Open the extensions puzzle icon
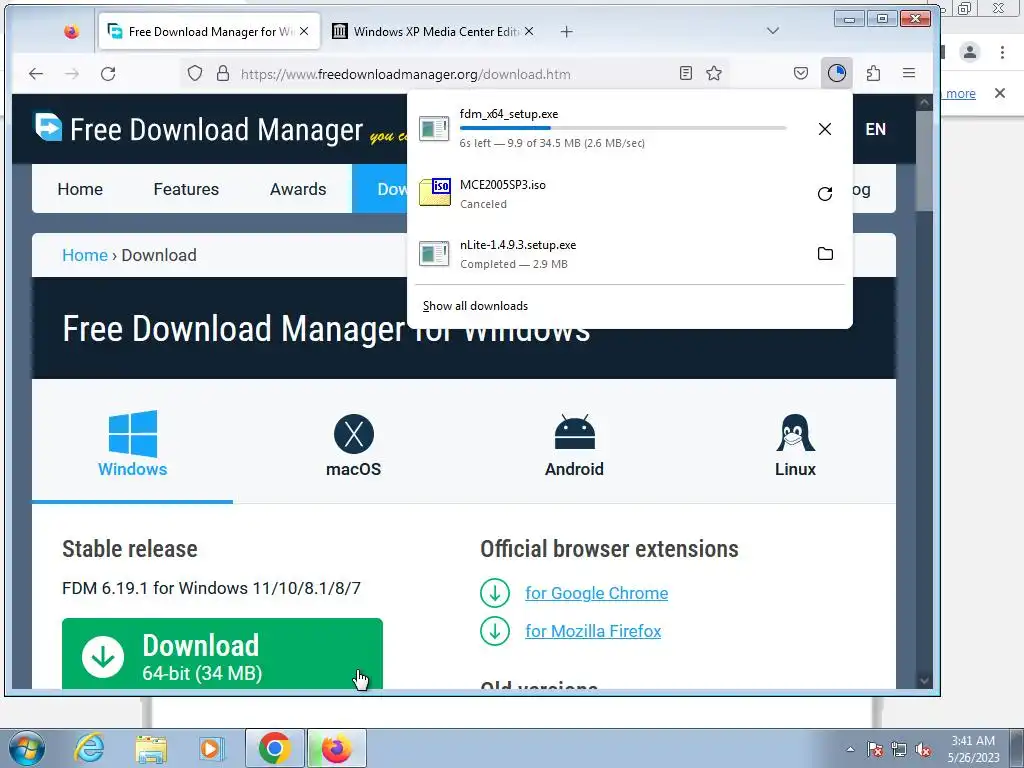Screen dimensions: 1024x768 (x=873, y=73)
